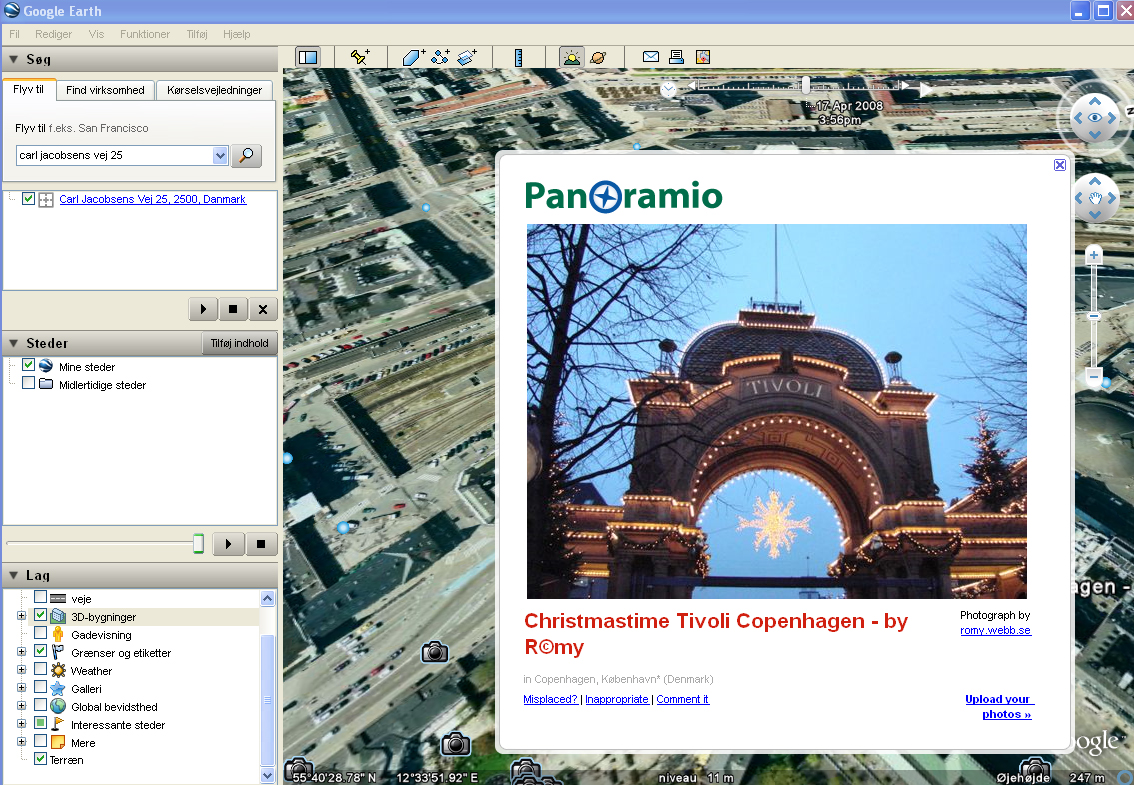Expand the Galleri layer tree node

pos(21,689)
